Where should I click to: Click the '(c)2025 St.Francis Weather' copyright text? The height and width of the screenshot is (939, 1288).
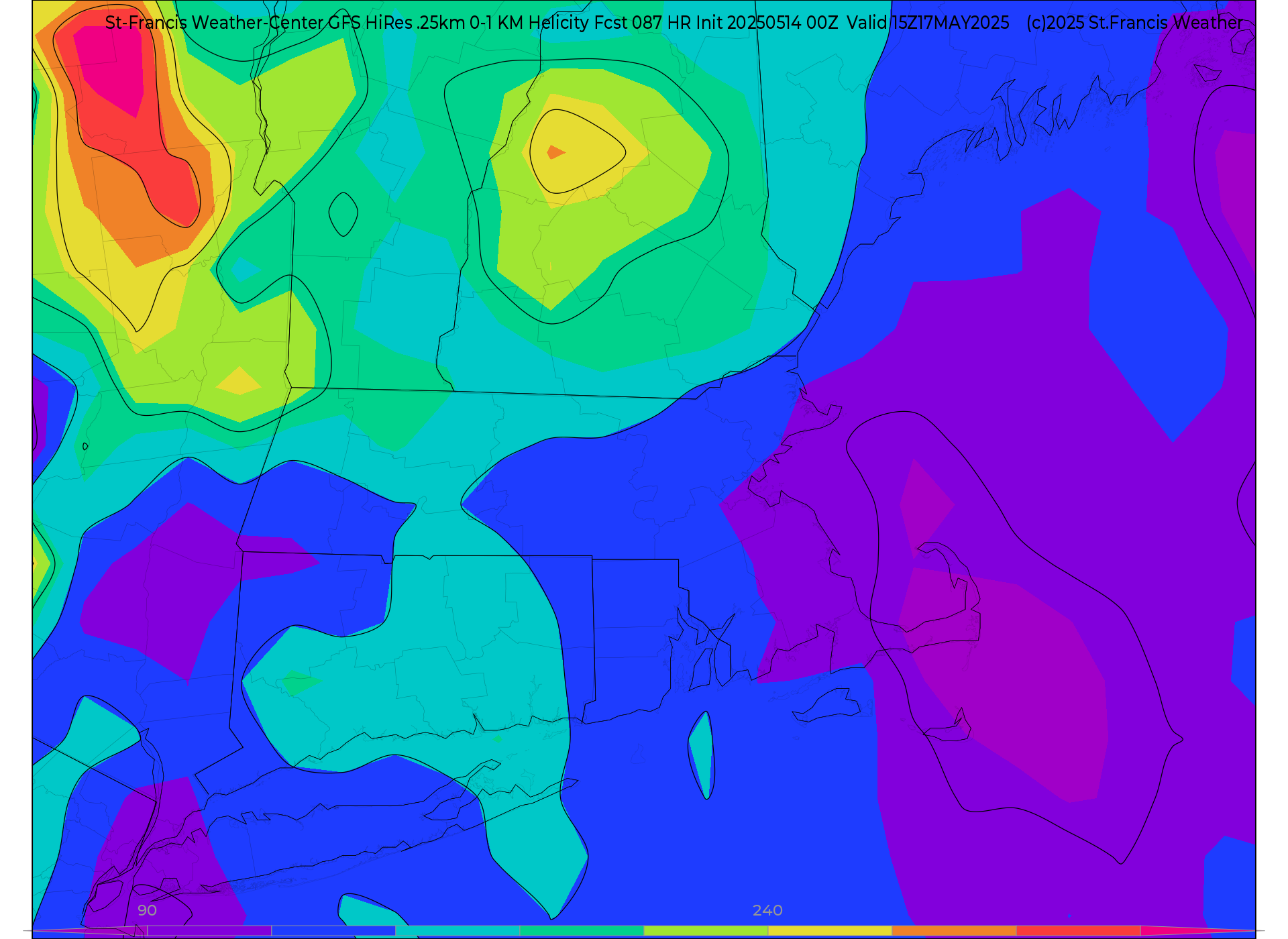click(x=1134, y=23)
